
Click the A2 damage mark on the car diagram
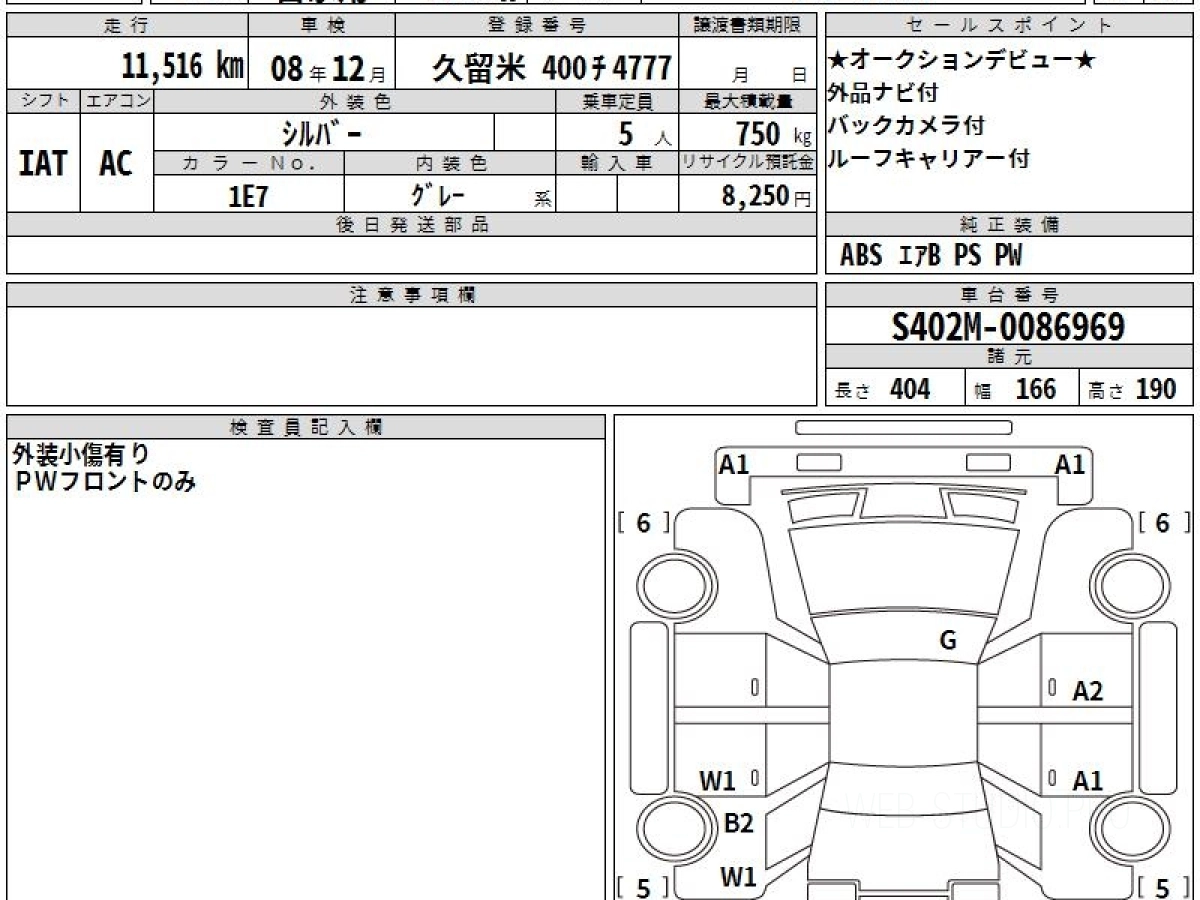coord(1087,691)
